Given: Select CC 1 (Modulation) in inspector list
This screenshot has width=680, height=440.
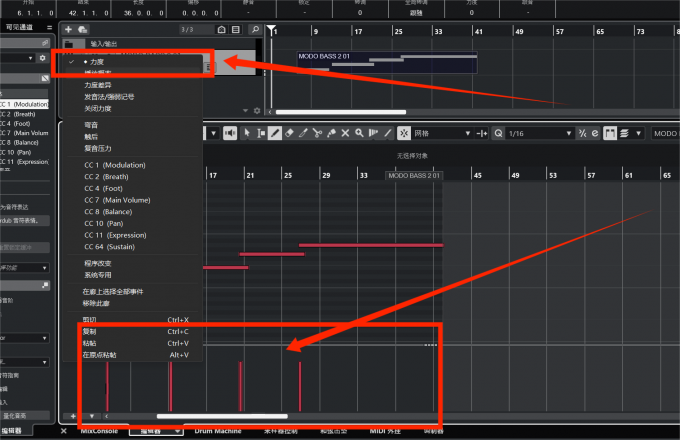Looking at the screenshot, I should coord(24,104).
